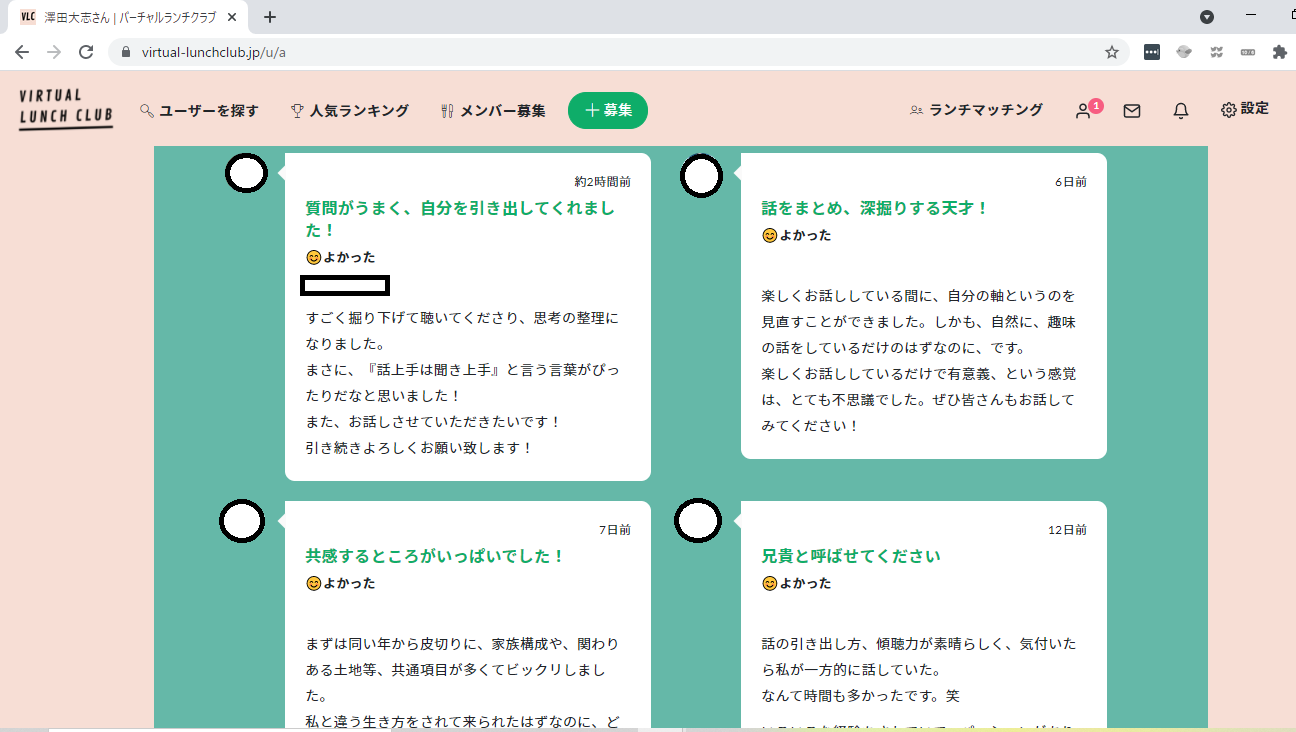Click review title 質問がうまく、自分を引き出してくれました！
Image resolution: width=1296 pixels, height=732 pixels.
click(x=460, y=219)
